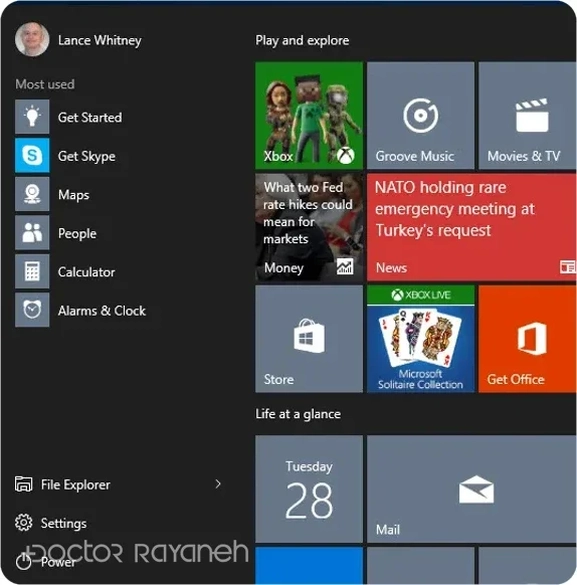The width and height of the screenshot is (577, 585).
Task: Open the Groove Music tile
Action: pos(420,116)
